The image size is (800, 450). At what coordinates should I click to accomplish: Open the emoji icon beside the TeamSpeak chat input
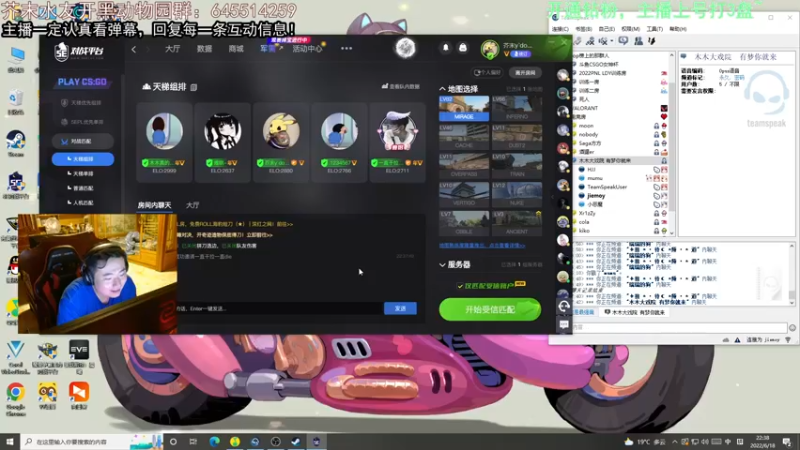(x=792, y=328)
